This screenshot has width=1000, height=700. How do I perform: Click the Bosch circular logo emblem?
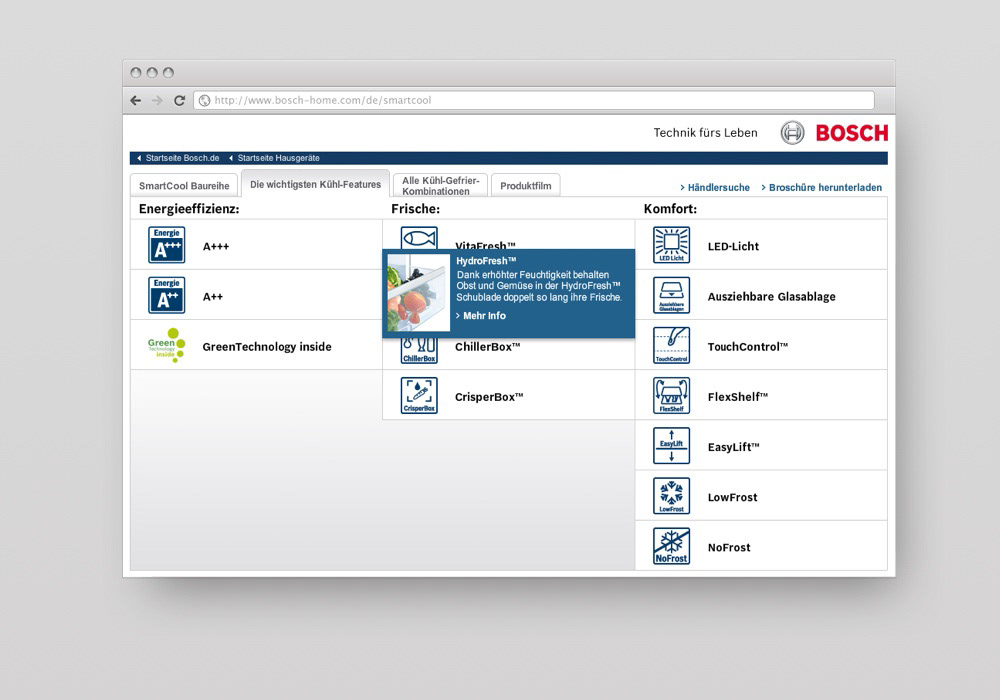[792, 133]
